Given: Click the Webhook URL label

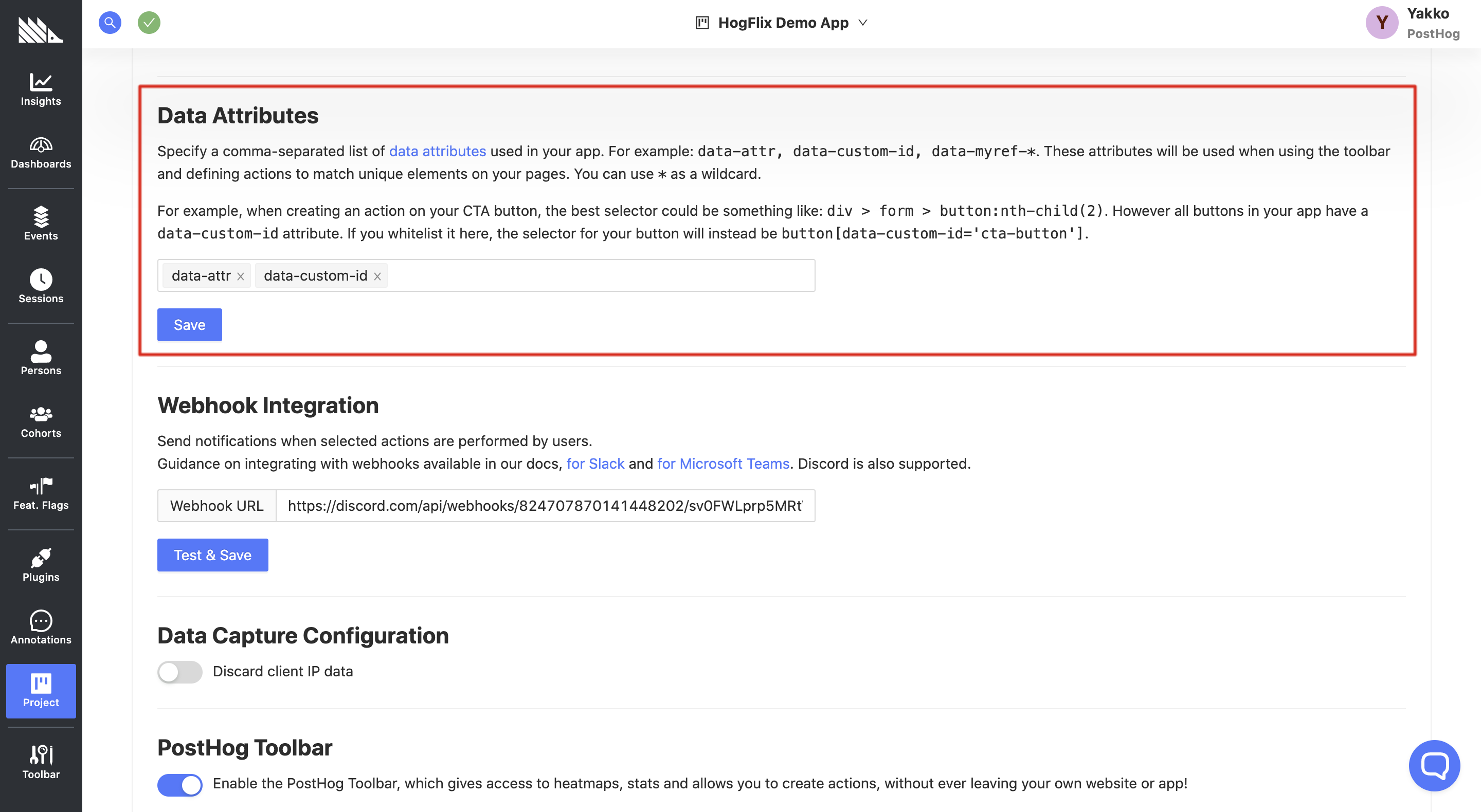Looking at the screenshot, I should pyautogui.click(x=216, y=506).
